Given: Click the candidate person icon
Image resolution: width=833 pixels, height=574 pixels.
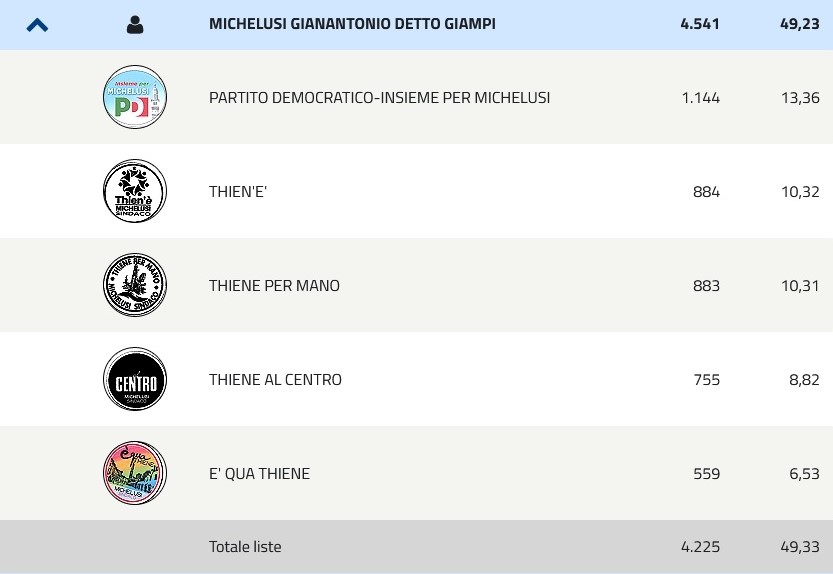Looking at the screenshot, I should pyautogui.click(x=135, y=25).
